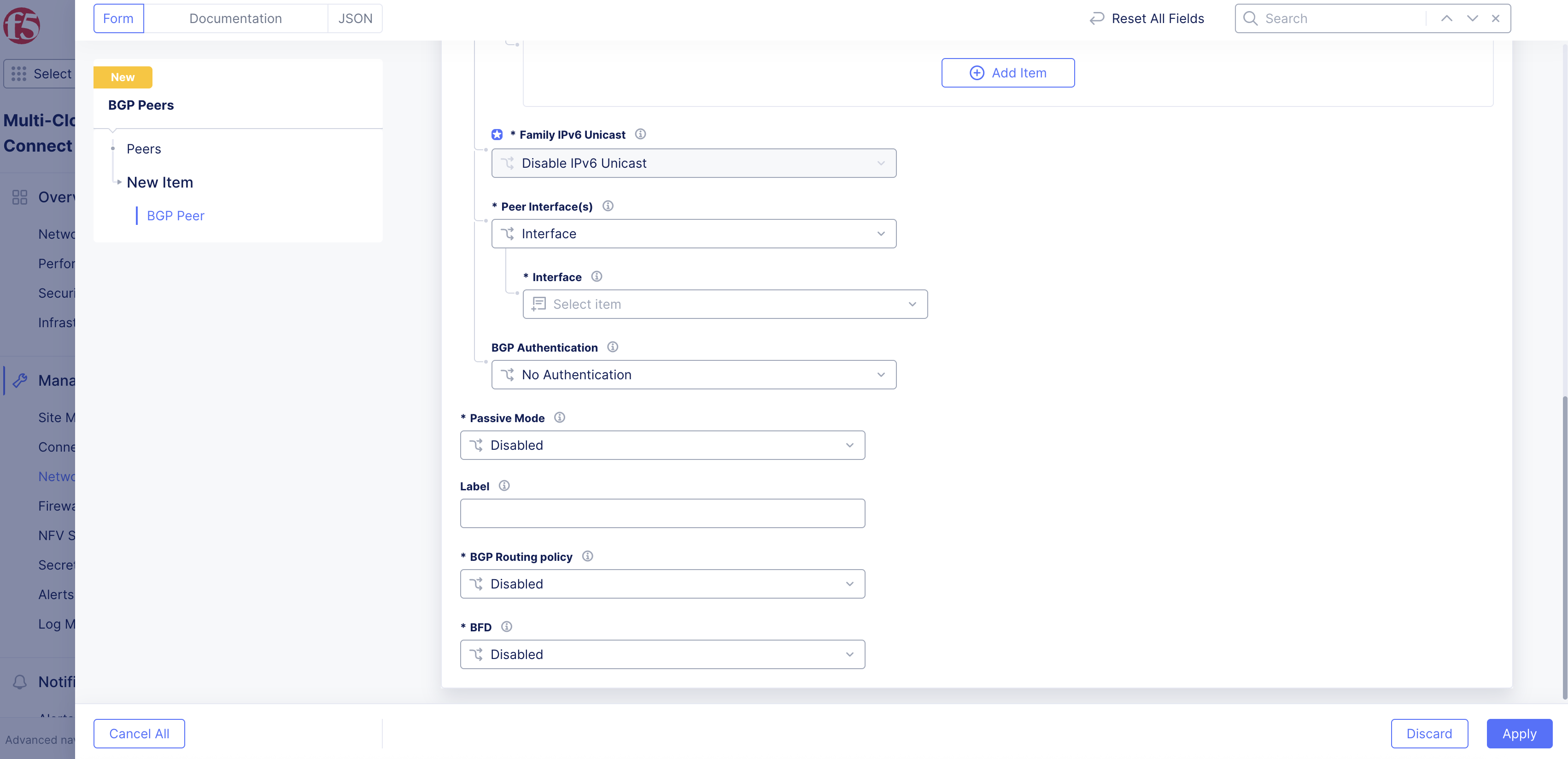Click info icon next to BGP Authentication

coord(612,347)
